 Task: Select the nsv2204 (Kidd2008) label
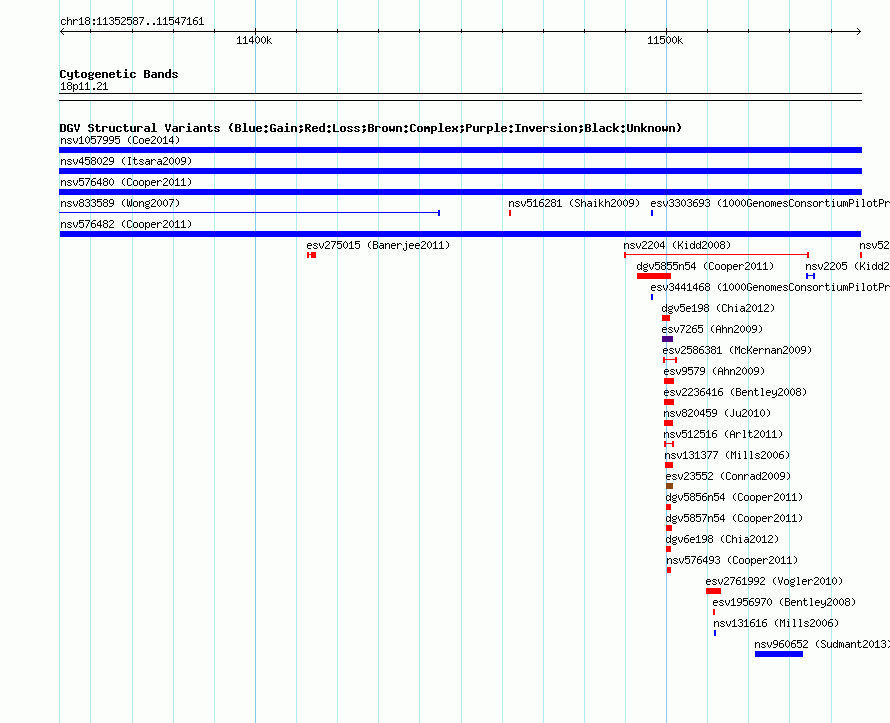(x=677, y=245)
